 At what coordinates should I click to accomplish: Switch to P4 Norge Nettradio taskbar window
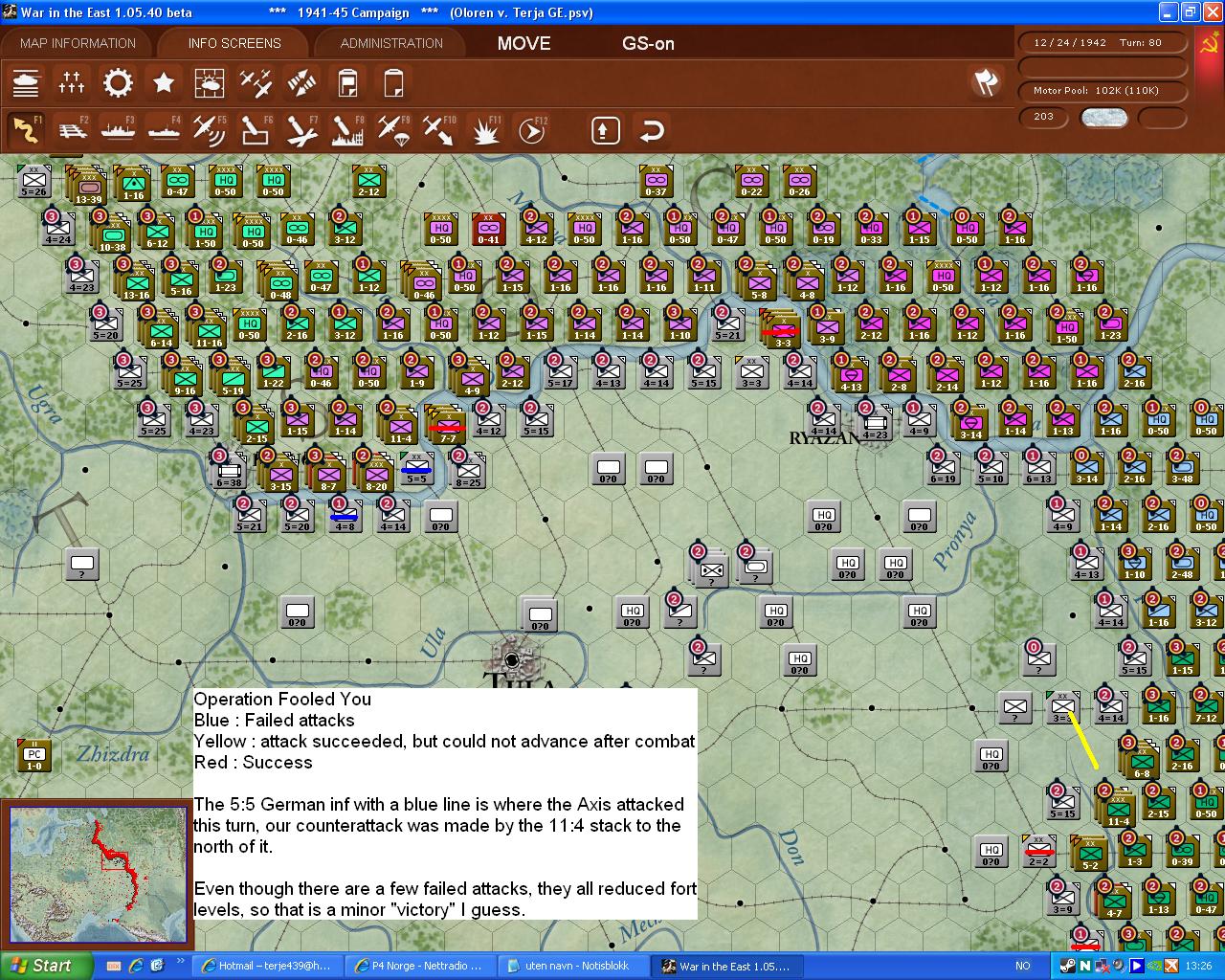tap(419, 966)
